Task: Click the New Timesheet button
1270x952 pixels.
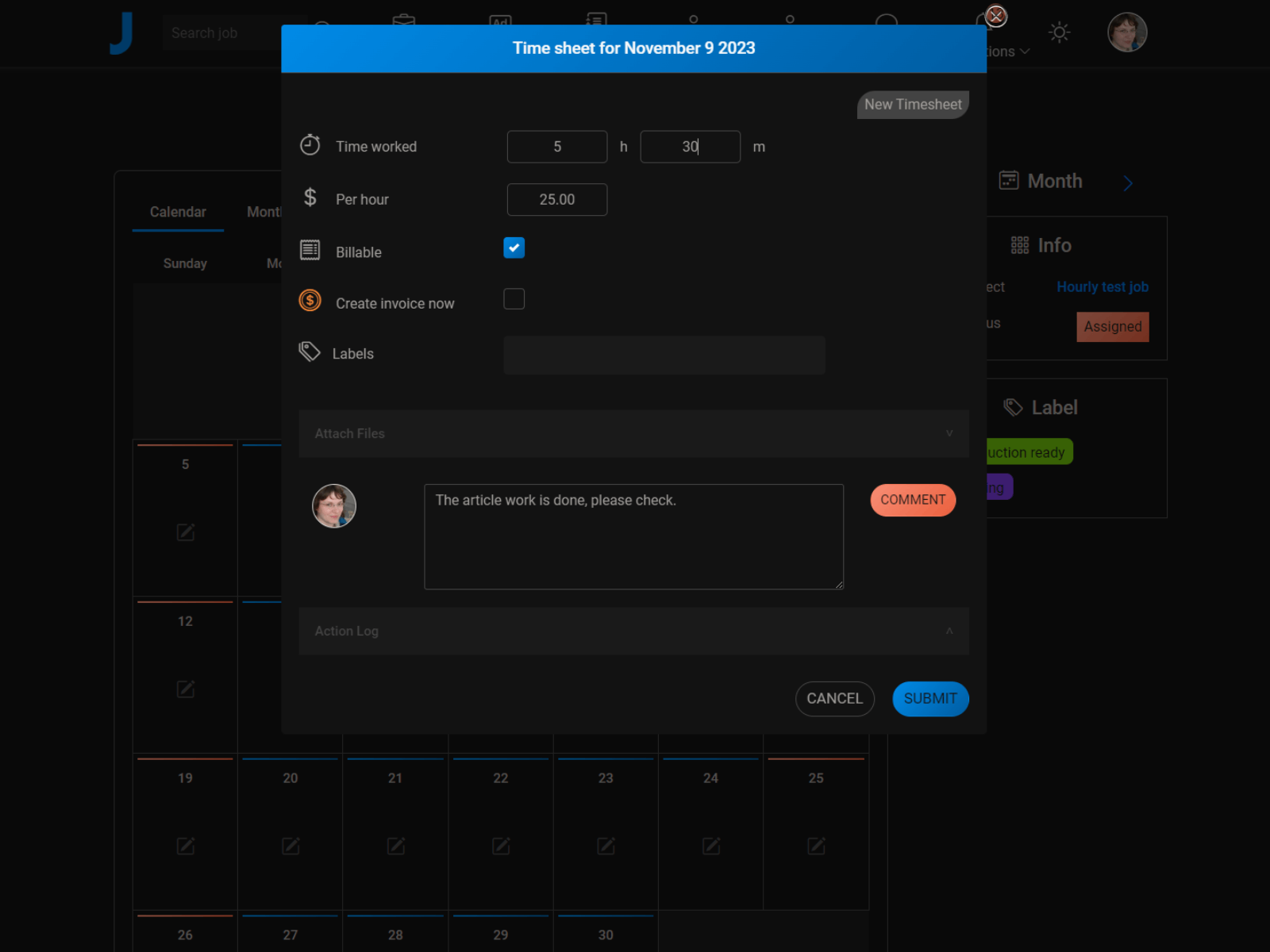Action: [x=913, y=105]
